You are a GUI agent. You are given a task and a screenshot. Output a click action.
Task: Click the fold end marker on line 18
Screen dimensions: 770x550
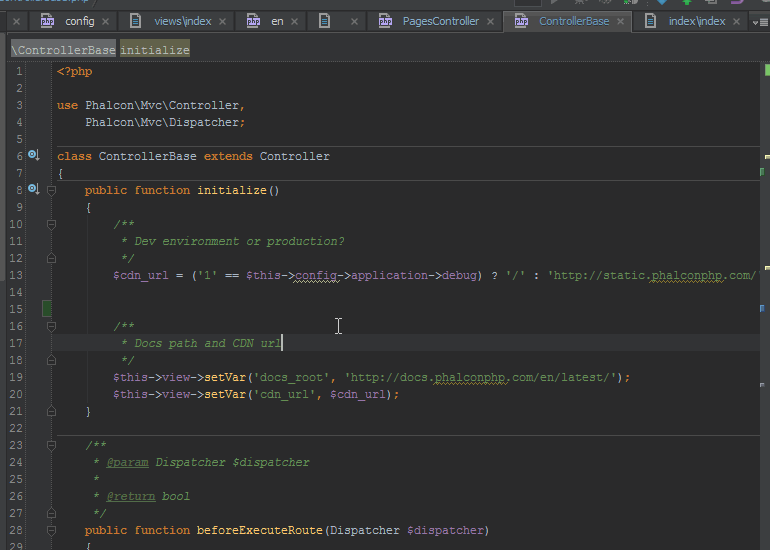coord(51,360)
